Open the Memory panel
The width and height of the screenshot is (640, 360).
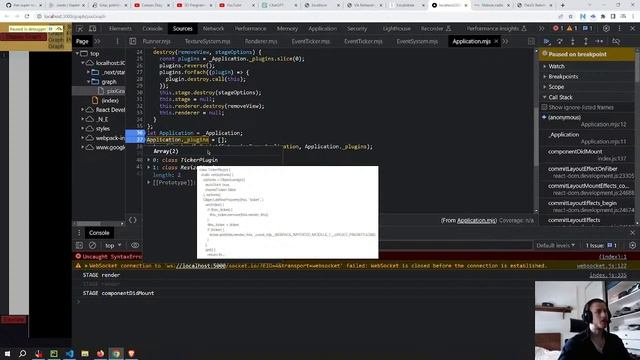tap(287, 29)
